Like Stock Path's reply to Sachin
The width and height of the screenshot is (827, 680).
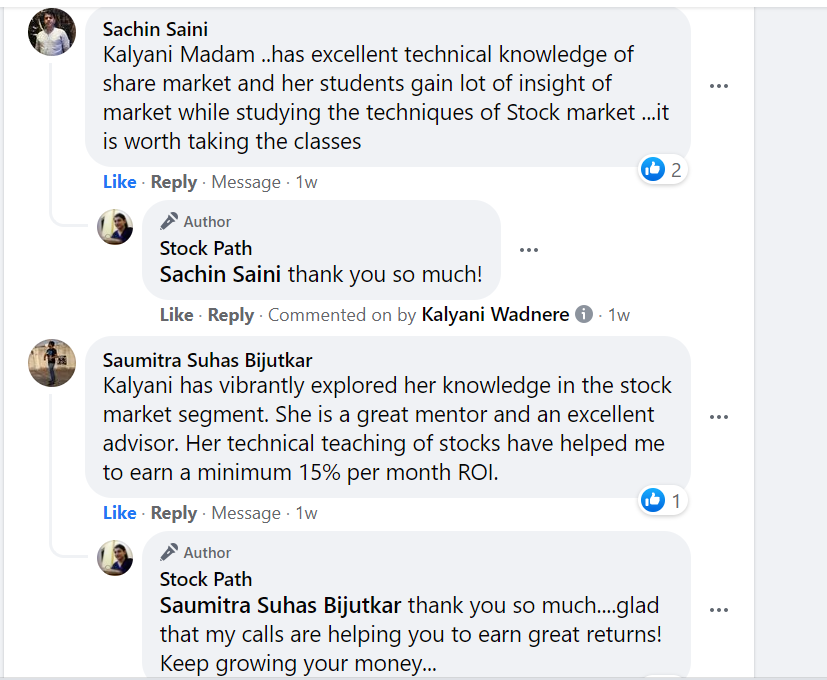pyautogui.click(x=176, y=315)
